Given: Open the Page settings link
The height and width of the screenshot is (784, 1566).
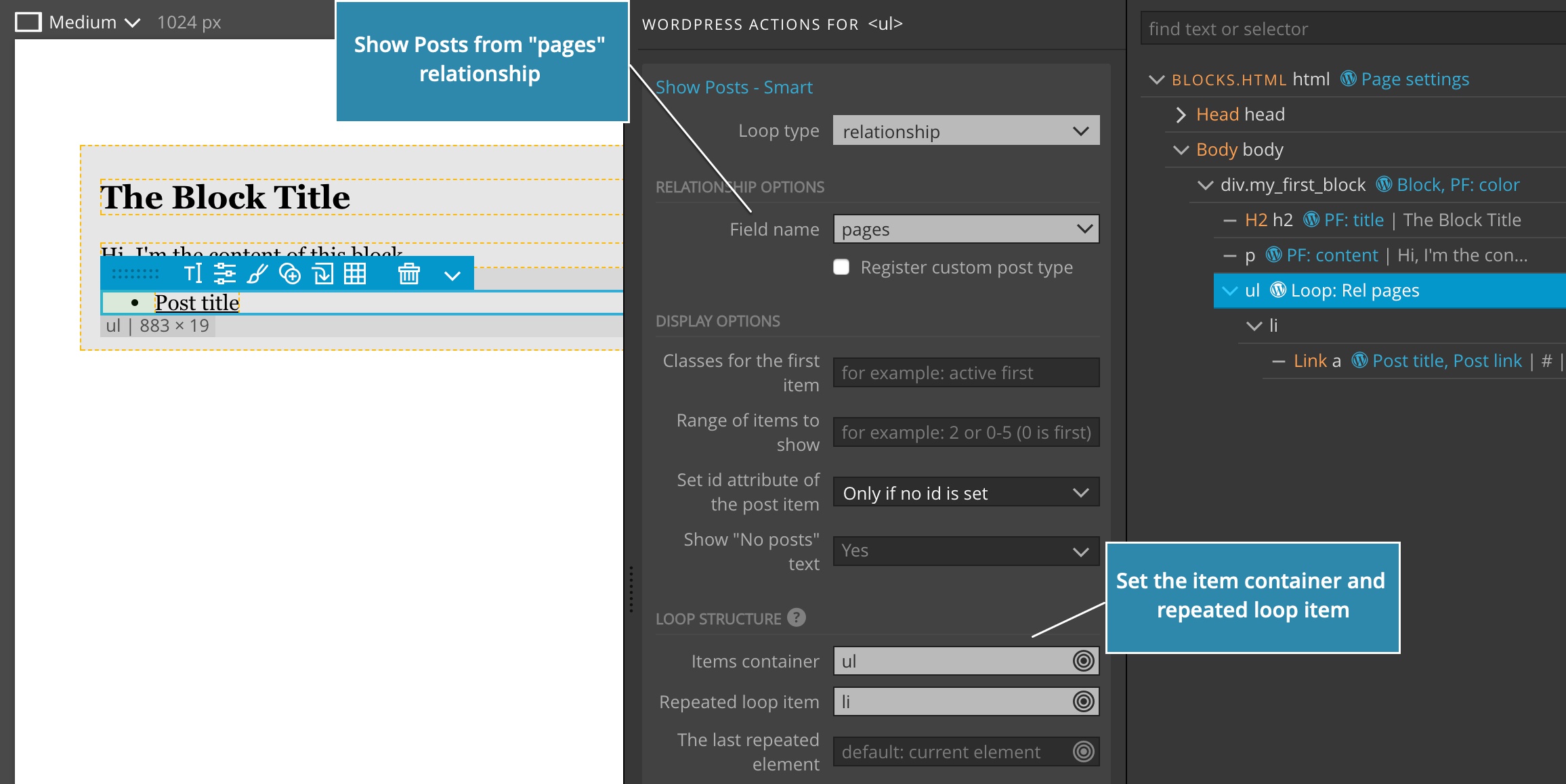Looking at the screenshot, I should coord(1415,79).
